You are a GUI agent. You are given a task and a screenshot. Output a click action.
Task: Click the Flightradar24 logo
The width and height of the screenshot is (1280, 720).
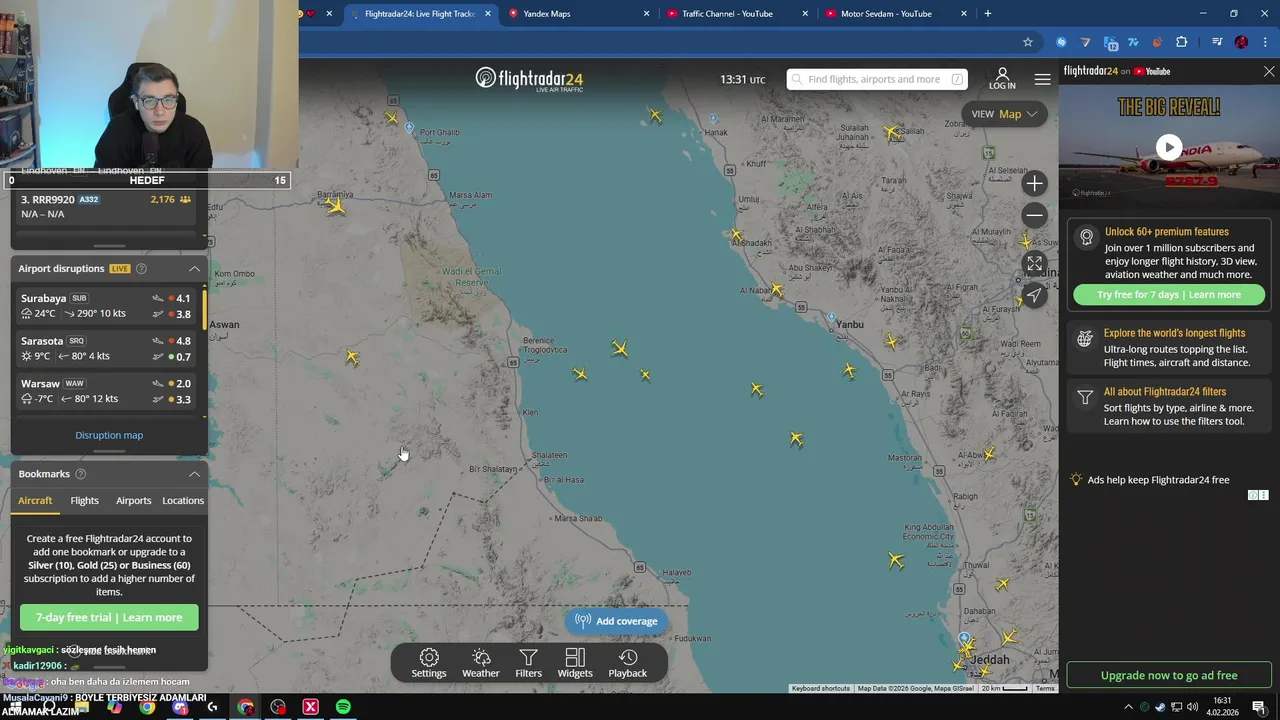click(x=529, y=79)
